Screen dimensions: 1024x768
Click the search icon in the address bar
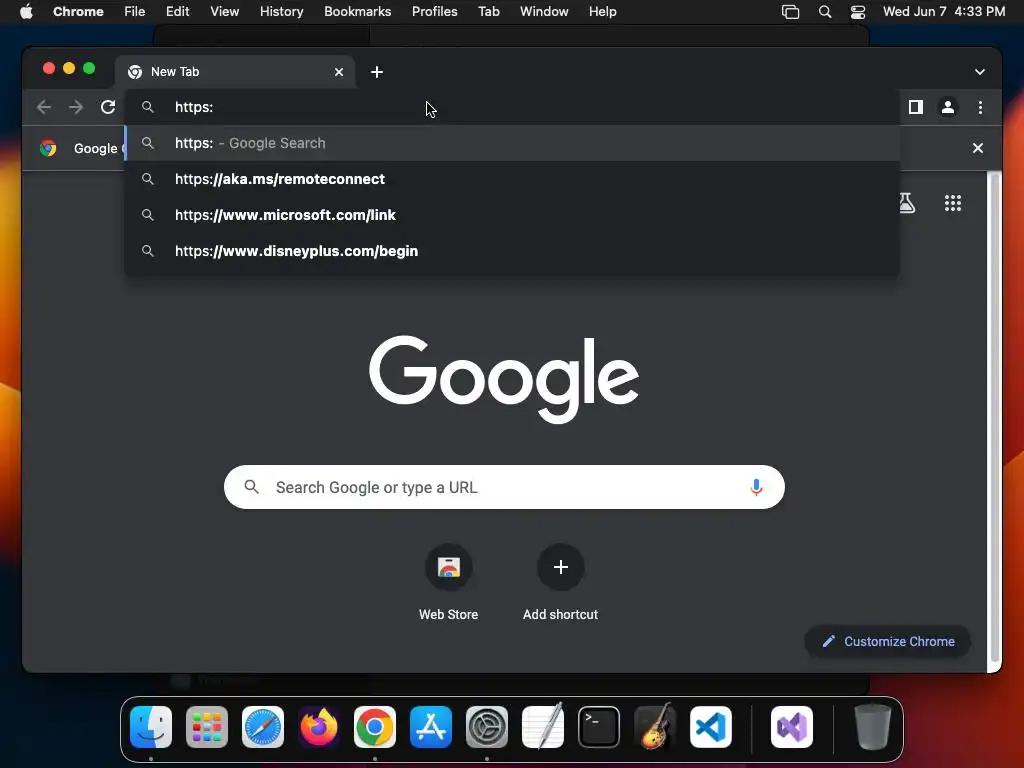[x=148, y=107]
